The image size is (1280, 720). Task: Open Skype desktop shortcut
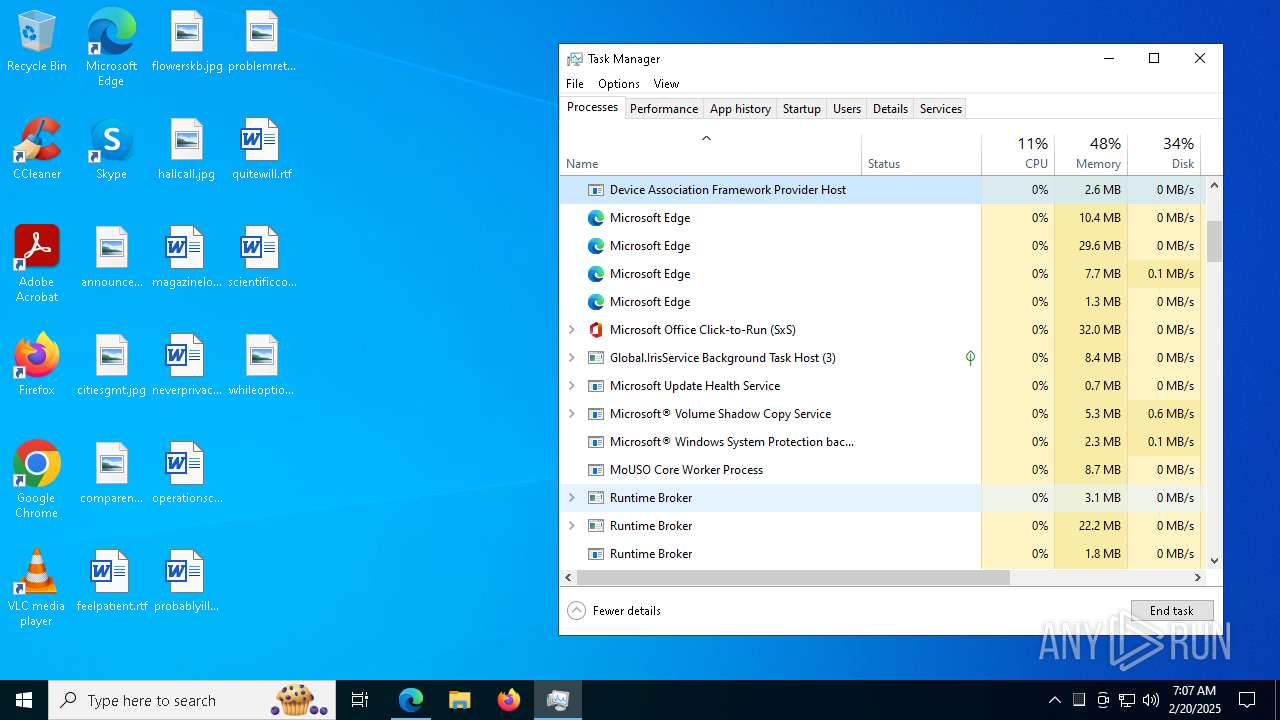[x=111, y=150]
